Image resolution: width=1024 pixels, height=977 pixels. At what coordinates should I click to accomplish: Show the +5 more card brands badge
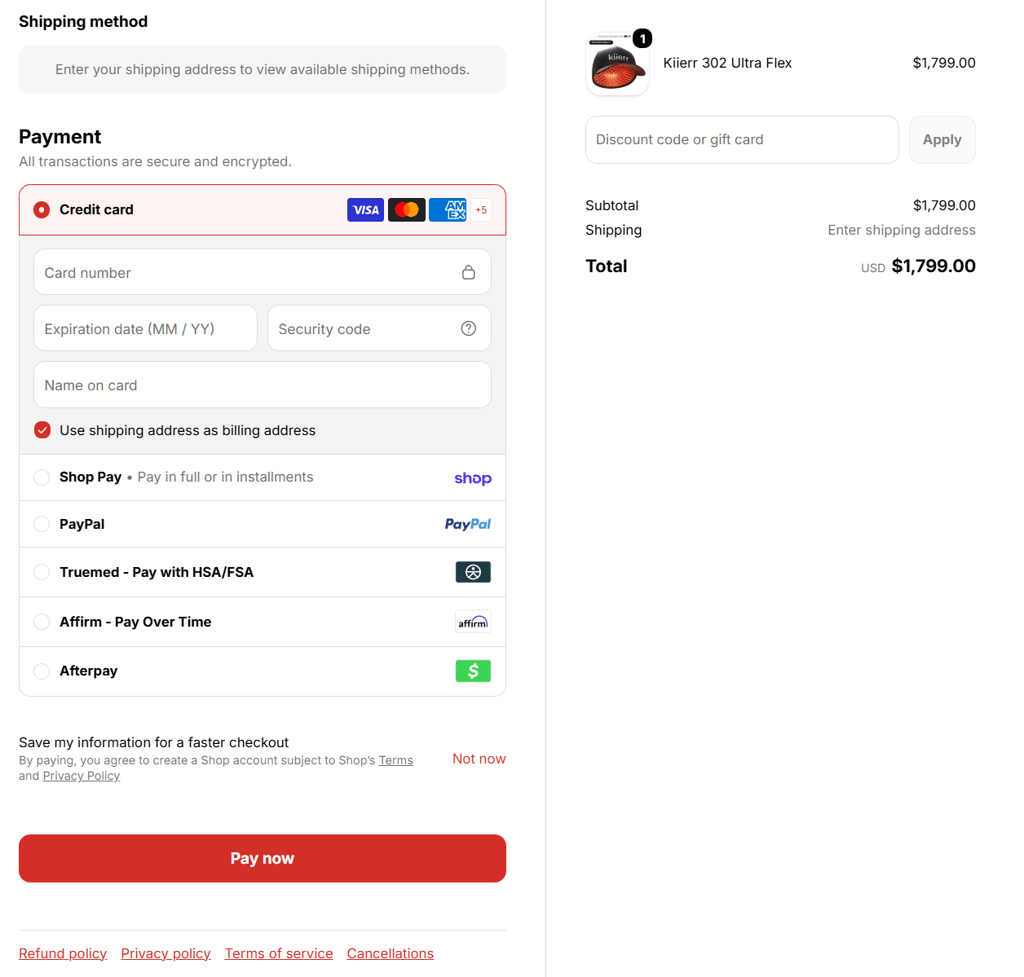tap(481, 210)
